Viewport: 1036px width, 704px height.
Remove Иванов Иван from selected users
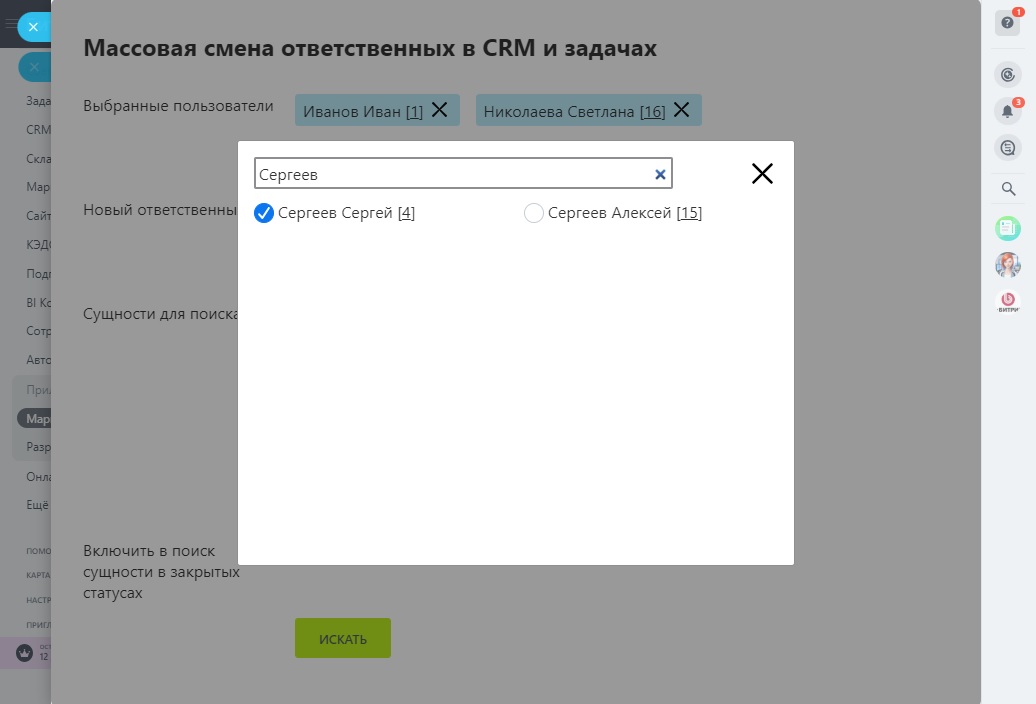[x=439, y=110]
